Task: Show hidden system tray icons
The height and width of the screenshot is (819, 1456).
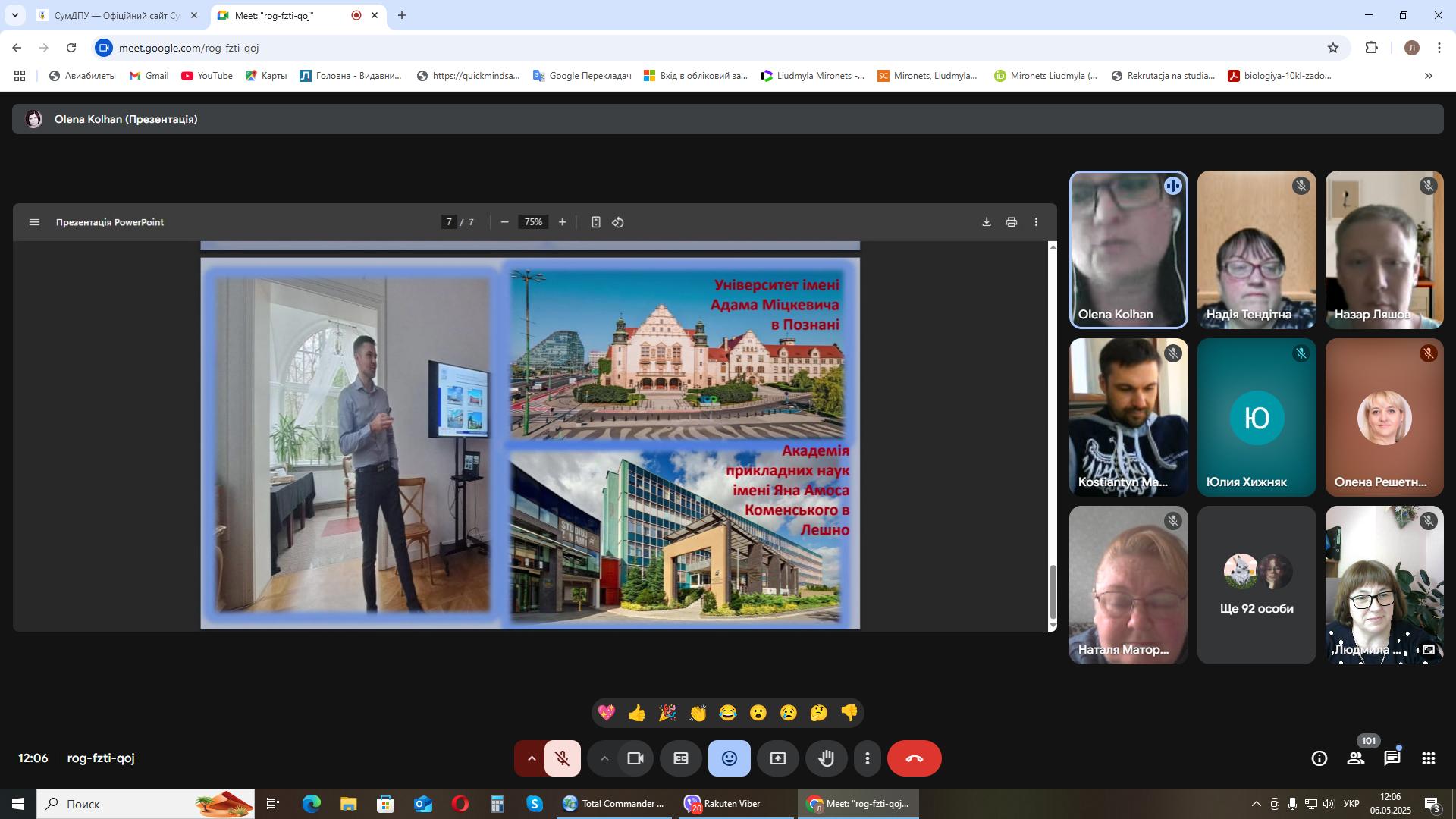Action: [x=1256, y=804]
